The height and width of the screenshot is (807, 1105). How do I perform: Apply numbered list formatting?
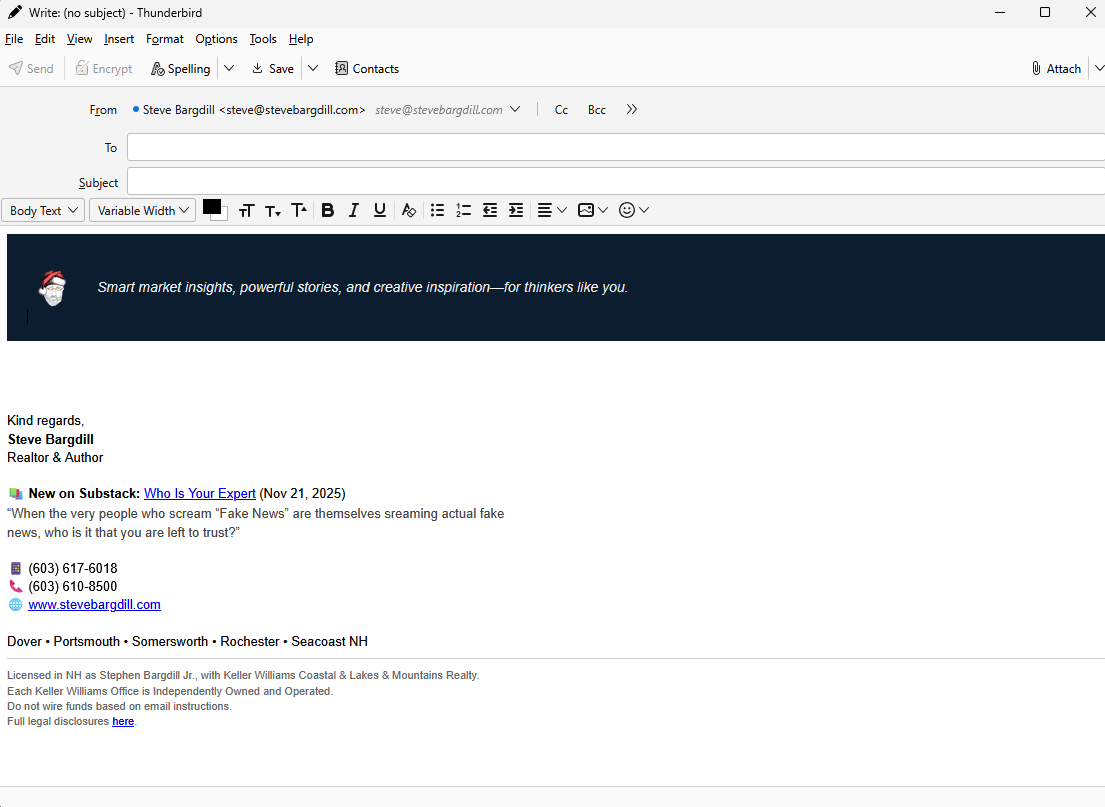coord(463,210)
